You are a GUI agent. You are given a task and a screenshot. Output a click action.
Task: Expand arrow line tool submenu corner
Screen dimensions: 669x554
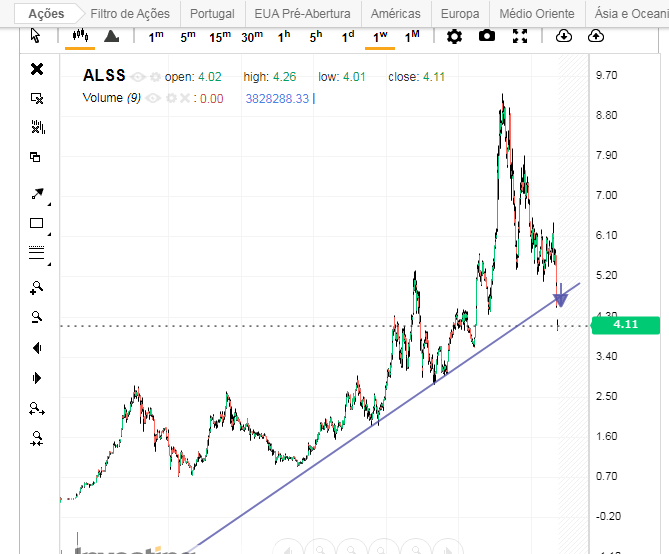pos(49,204)
